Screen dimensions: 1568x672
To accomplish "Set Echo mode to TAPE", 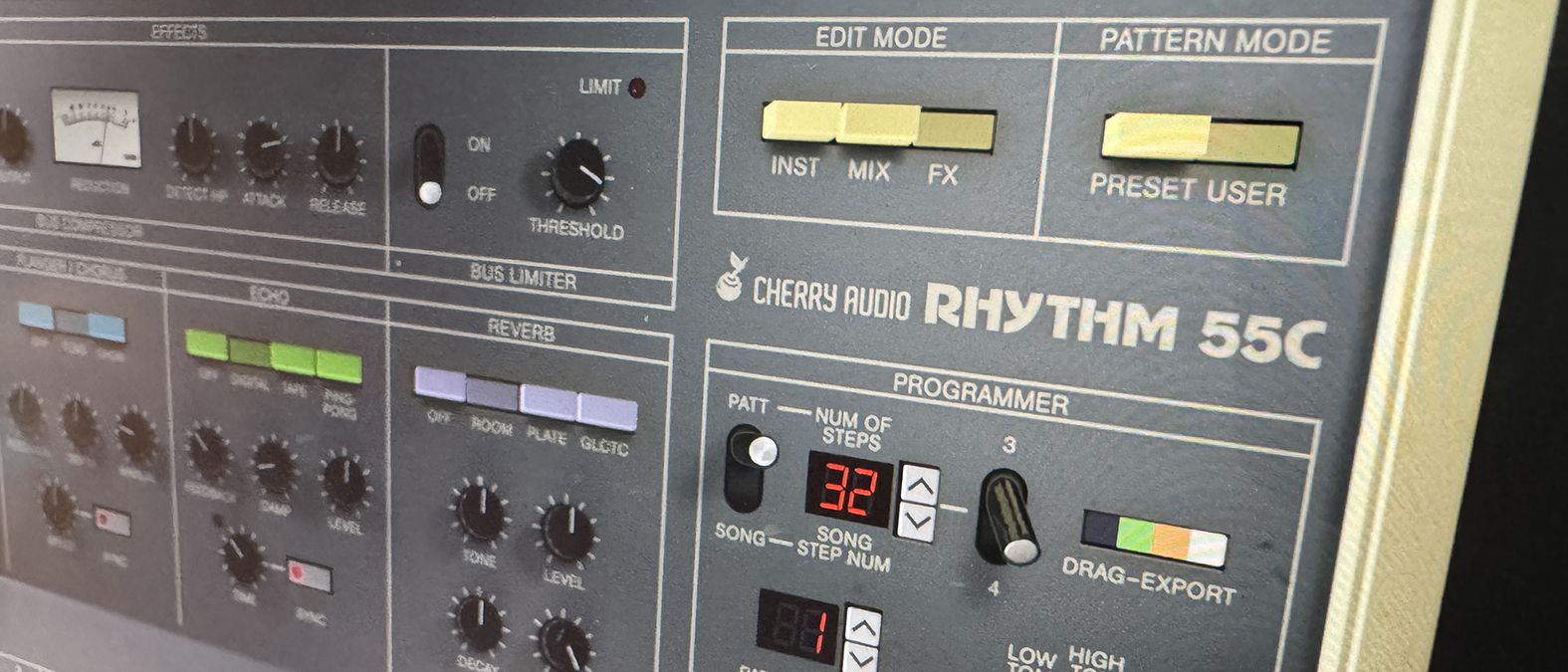I will pyautogui.click(x=294, y=358).
